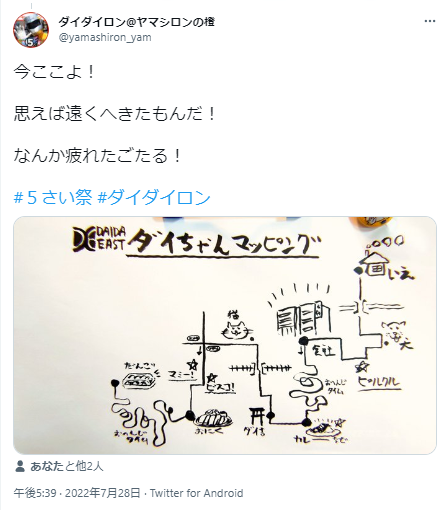Open display name ダイダイロン@ヤマシロンの橙
Image resolution: width=447 pixels, height=510 pixels.
pyautogui.click(x=136, y=22)
